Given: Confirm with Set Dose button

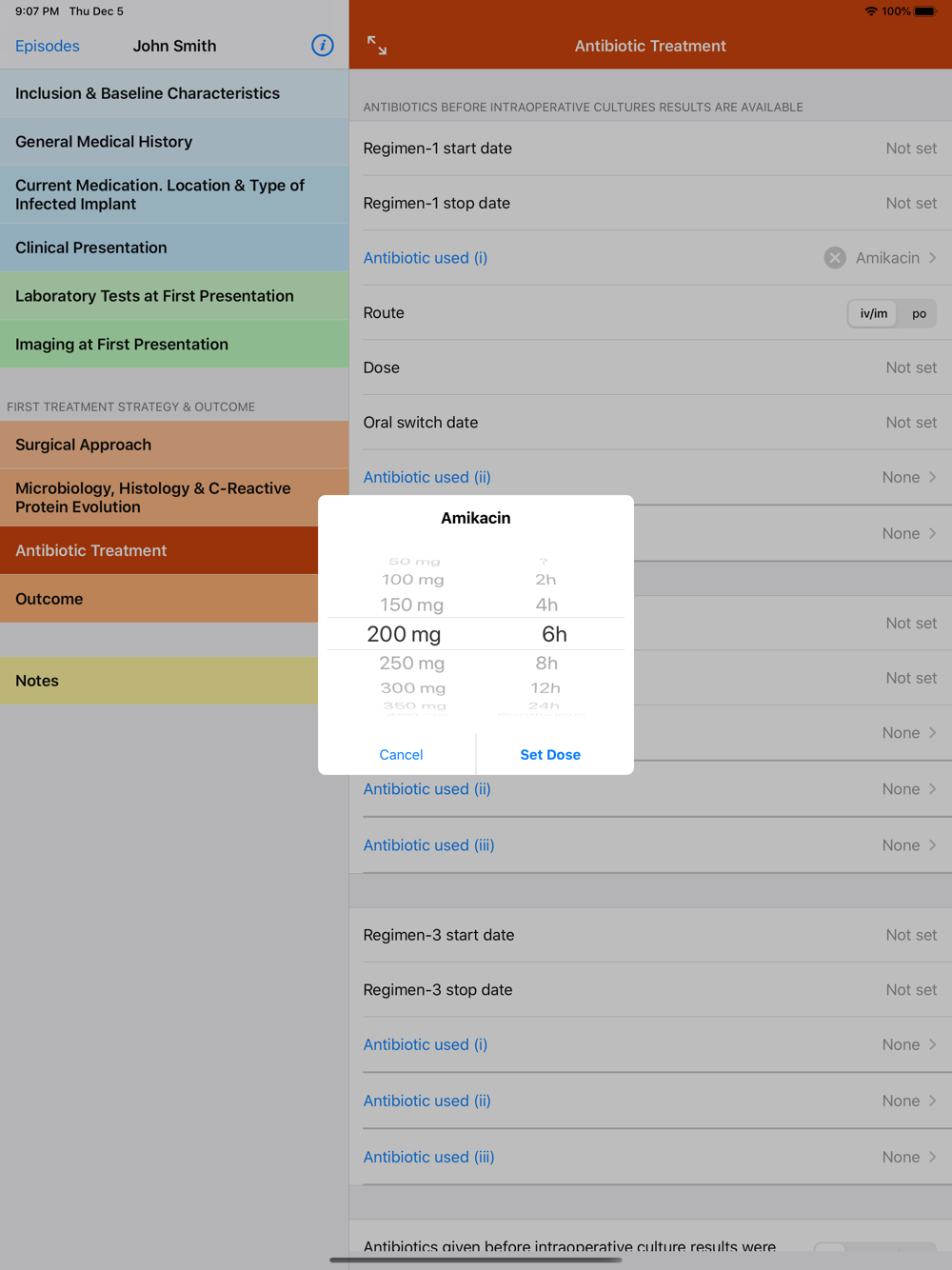Looking at the screenshot, I should click(550, 754).
